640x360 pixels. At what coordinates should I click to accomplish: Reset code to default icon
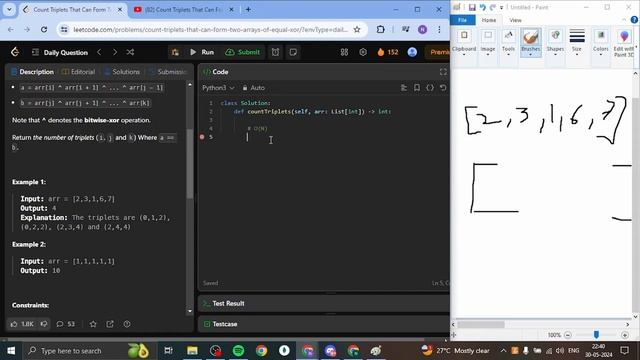(x=443, y=88)
